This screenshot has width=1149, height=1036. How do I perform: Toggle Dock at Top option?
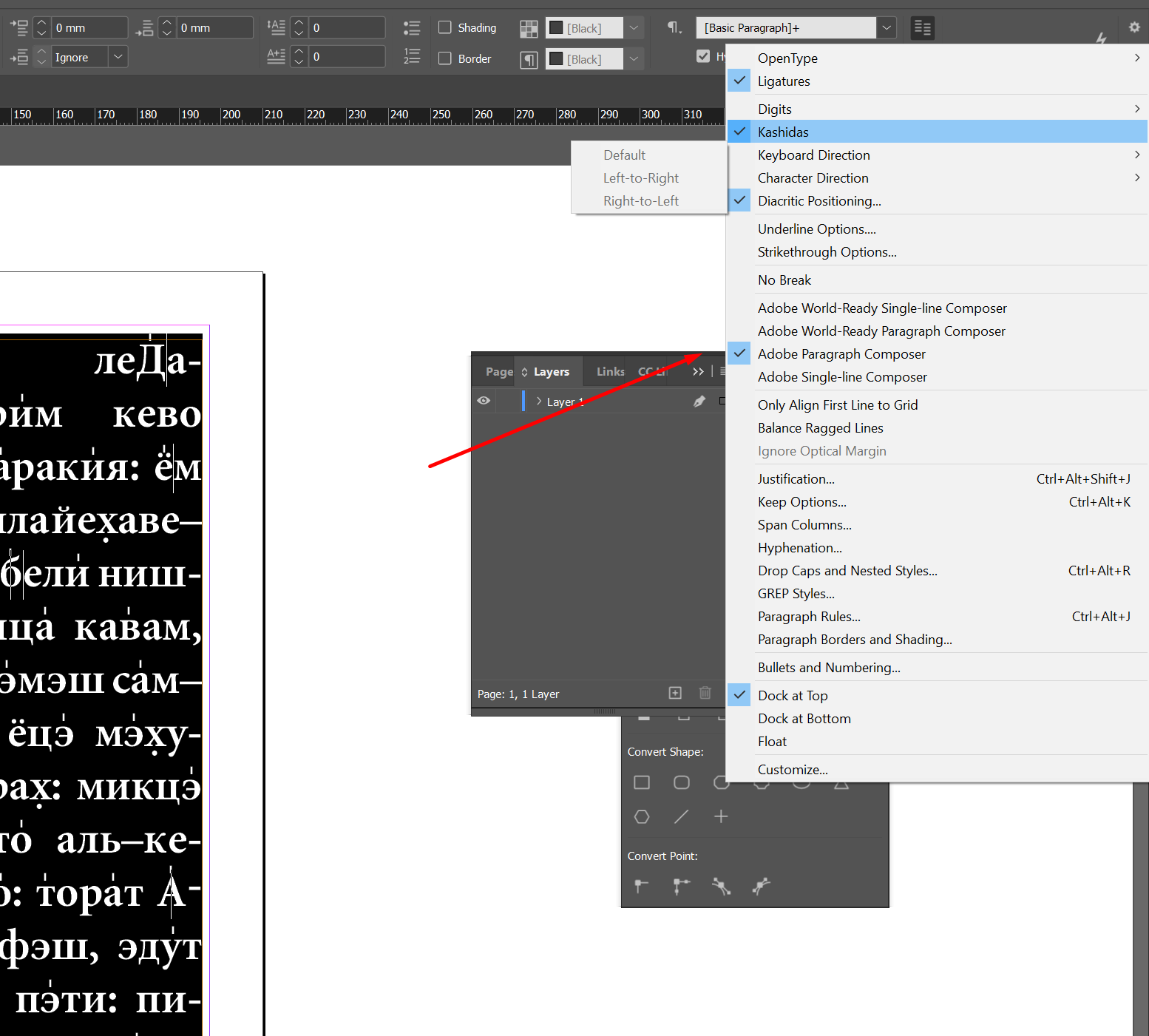[938, 696]
